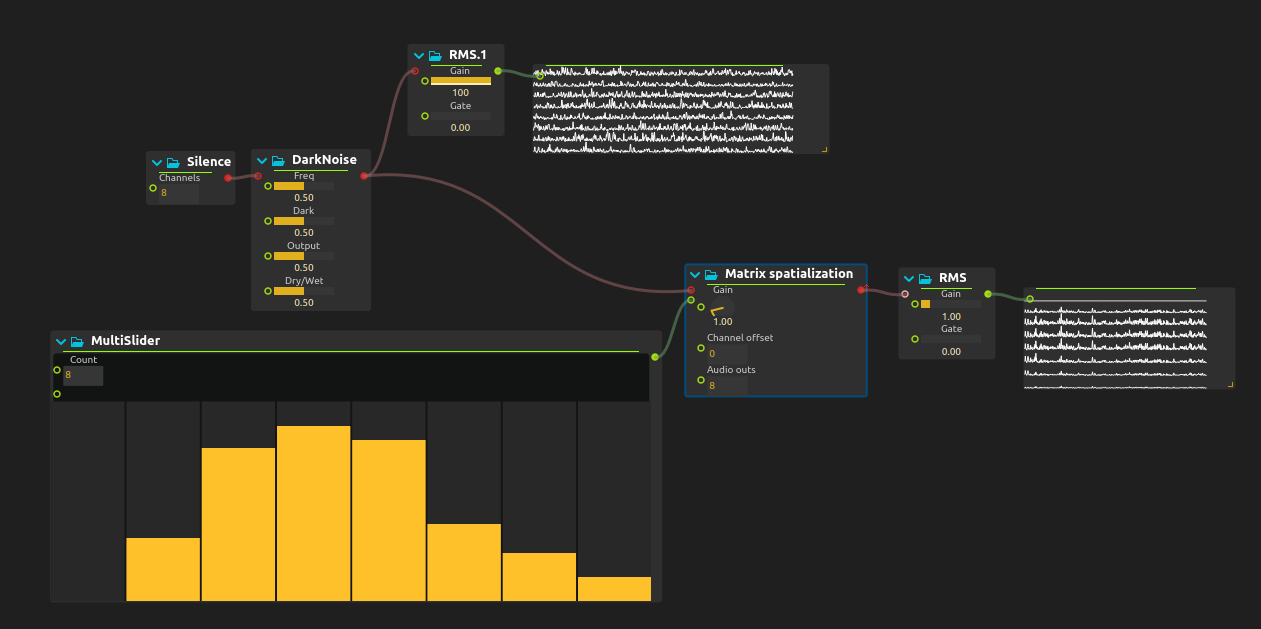Click the Matrix spatialization folder icon
This screenshot has width=1261, height=629.
(x=711, y=275)
